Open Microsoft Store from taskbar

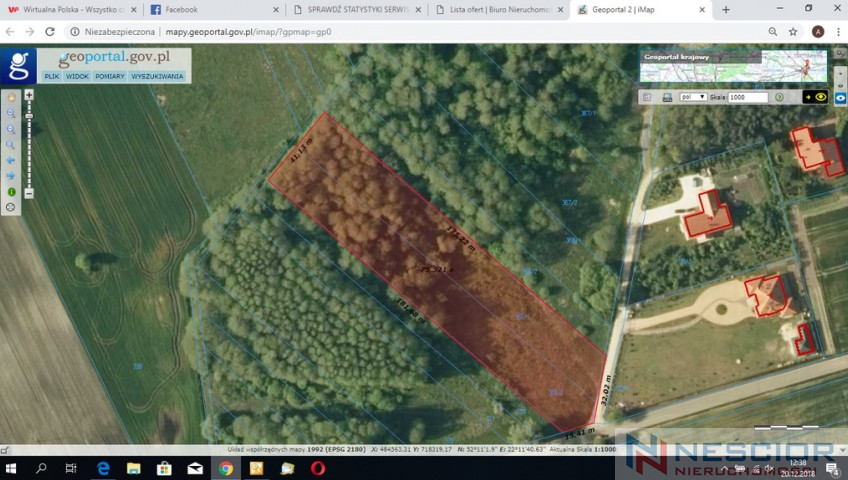(164, 468)
